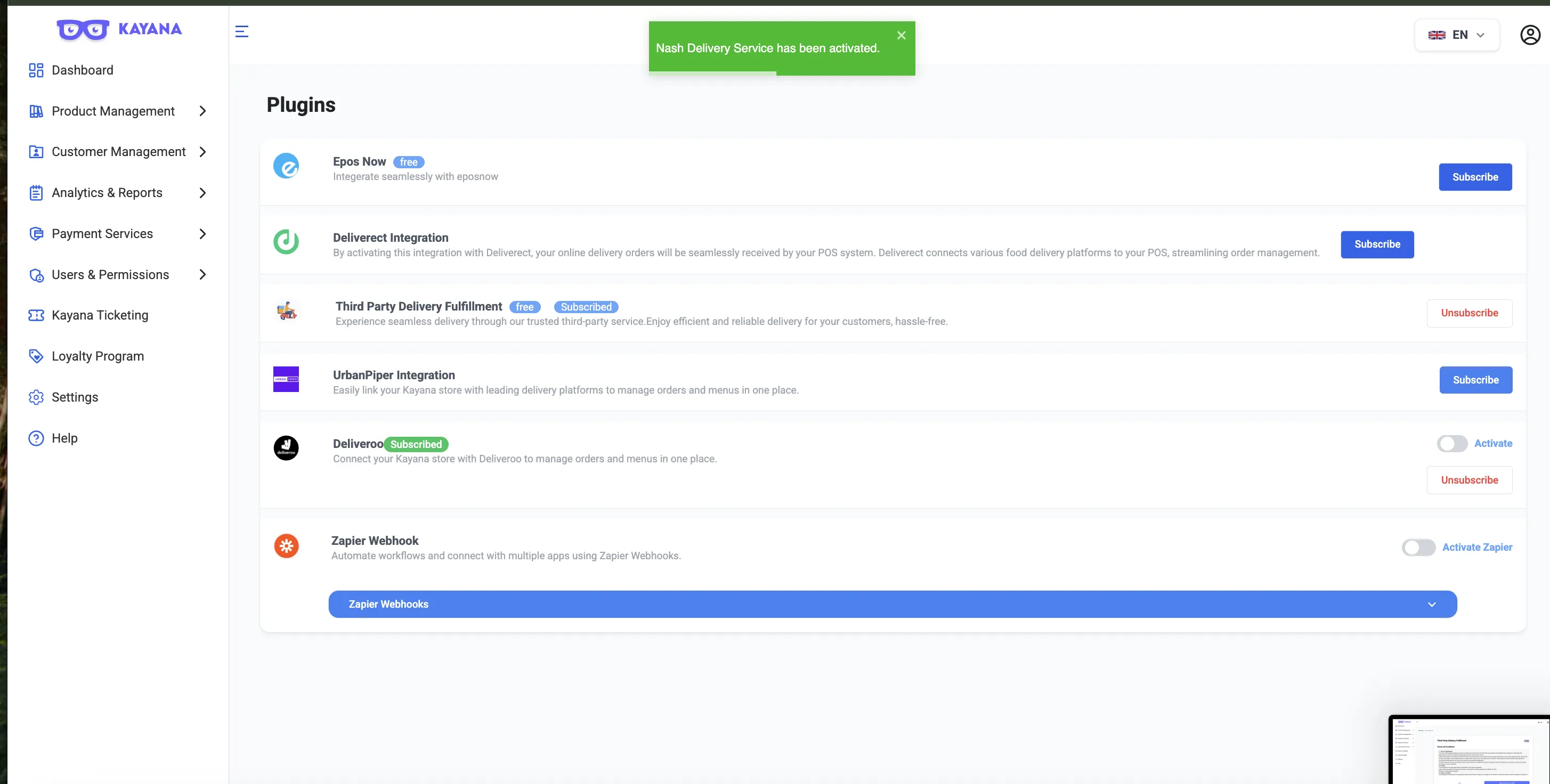Expand the Customer Management chevron
This screenshot has height=784, width=1550.
tap(203, 152)
